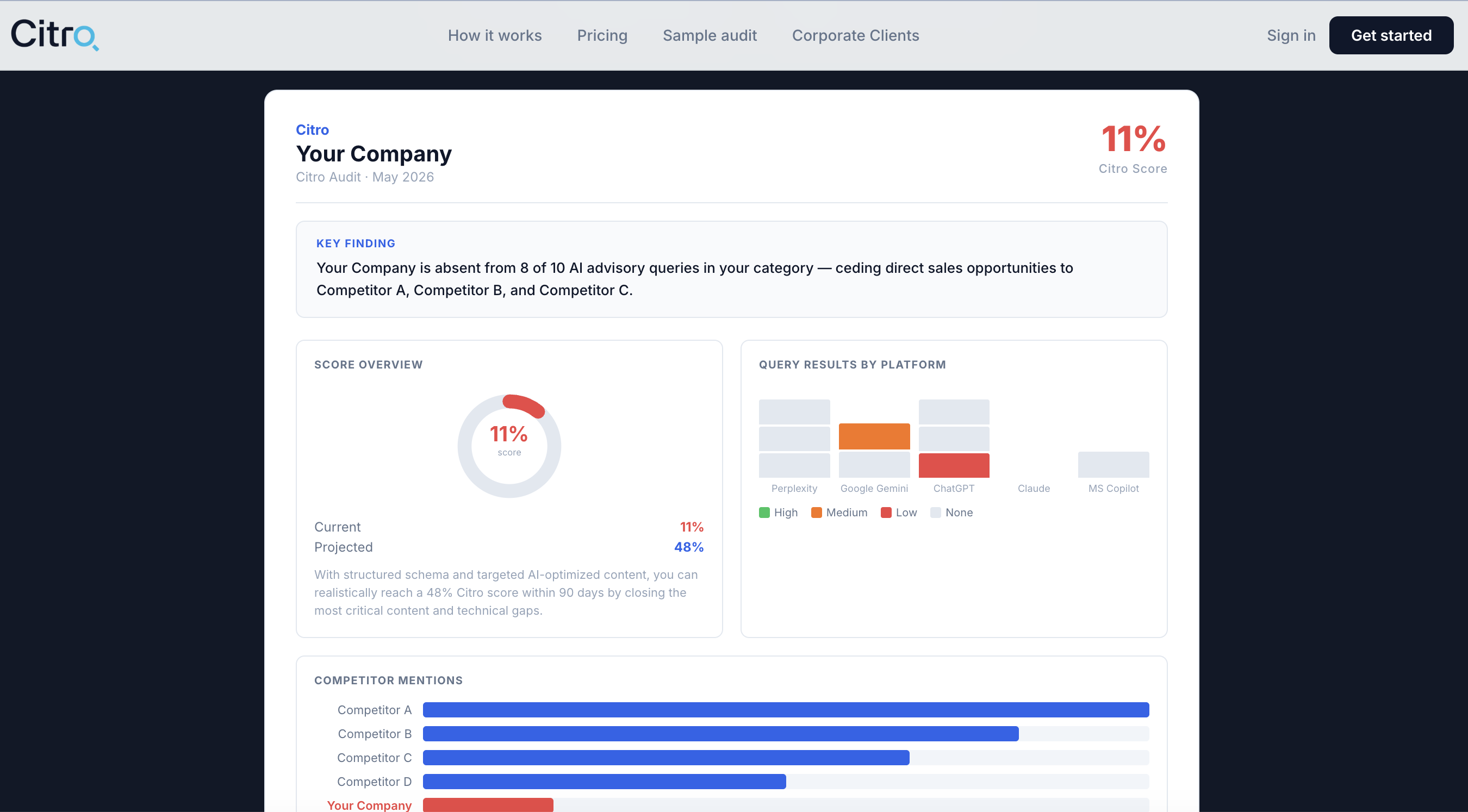Click the orange Google Gemini medium bar

tap(874, 436)
